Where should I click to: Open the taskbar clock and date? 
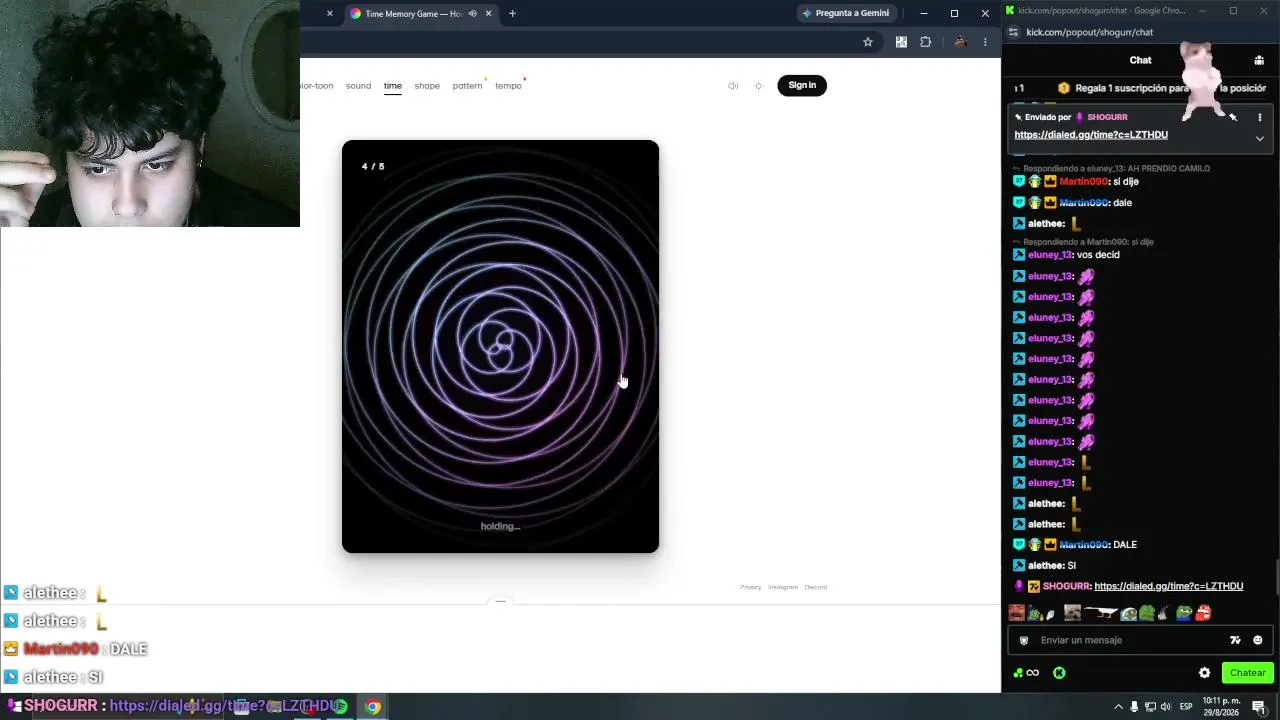click(1221, 707)
